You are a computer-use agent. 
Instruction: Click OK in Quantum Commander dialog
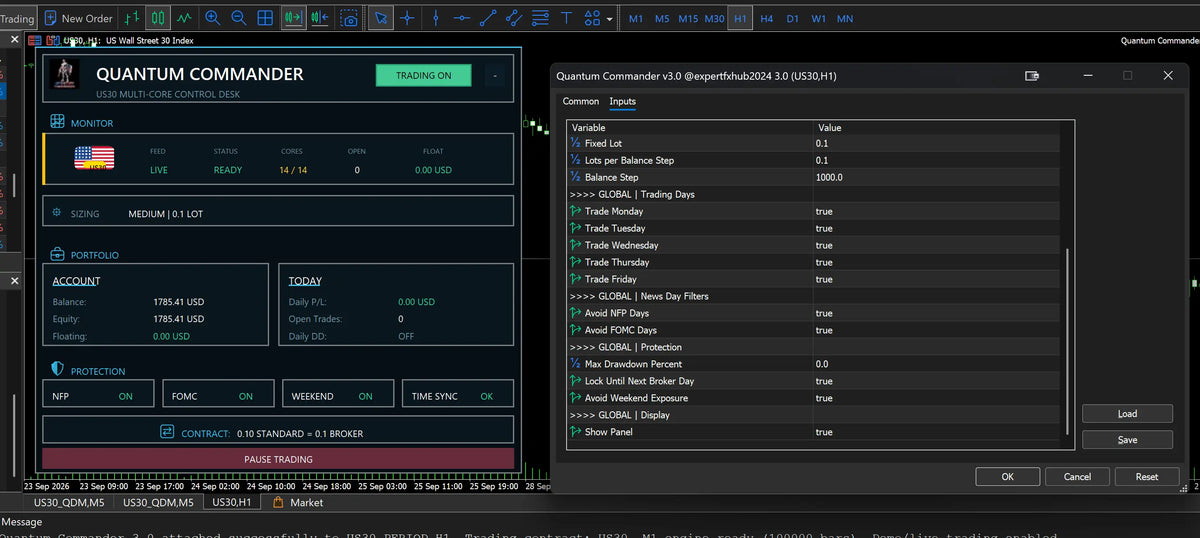click(x=1007, y=477)
